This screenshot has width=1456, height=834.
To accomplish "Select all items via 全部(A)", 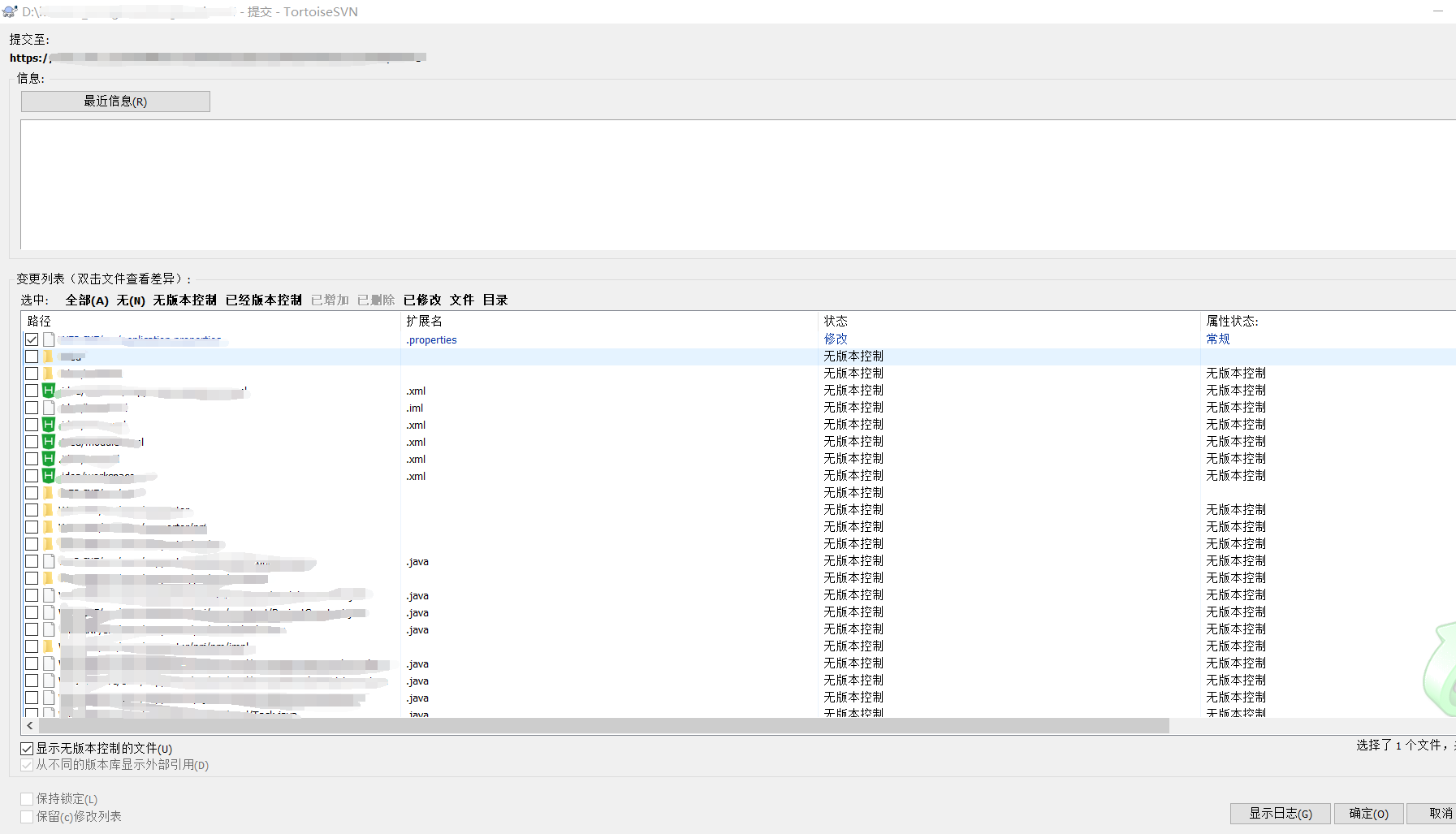I will click(87, 300).
